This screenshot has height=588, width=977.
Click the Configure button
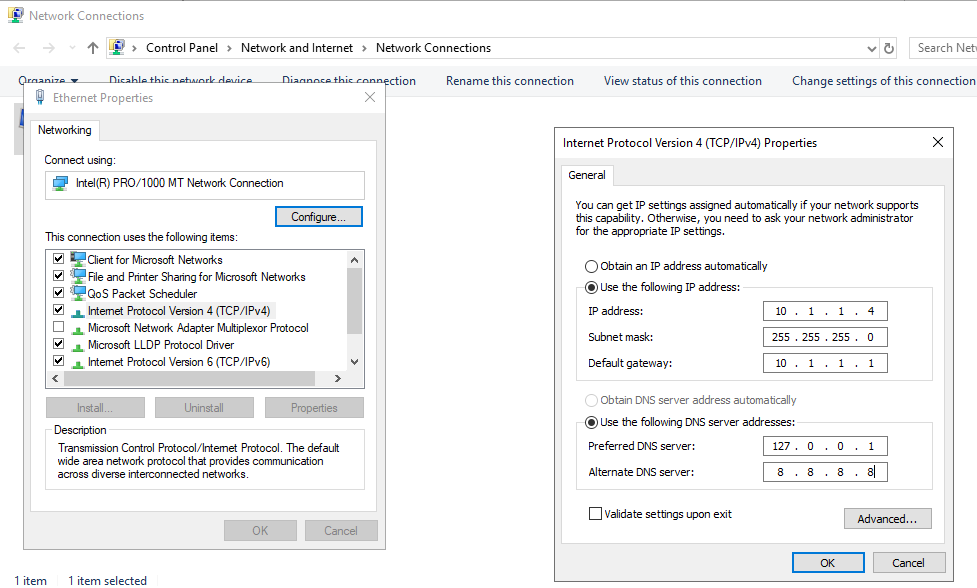pyautogui.click(x=318, y=216)
